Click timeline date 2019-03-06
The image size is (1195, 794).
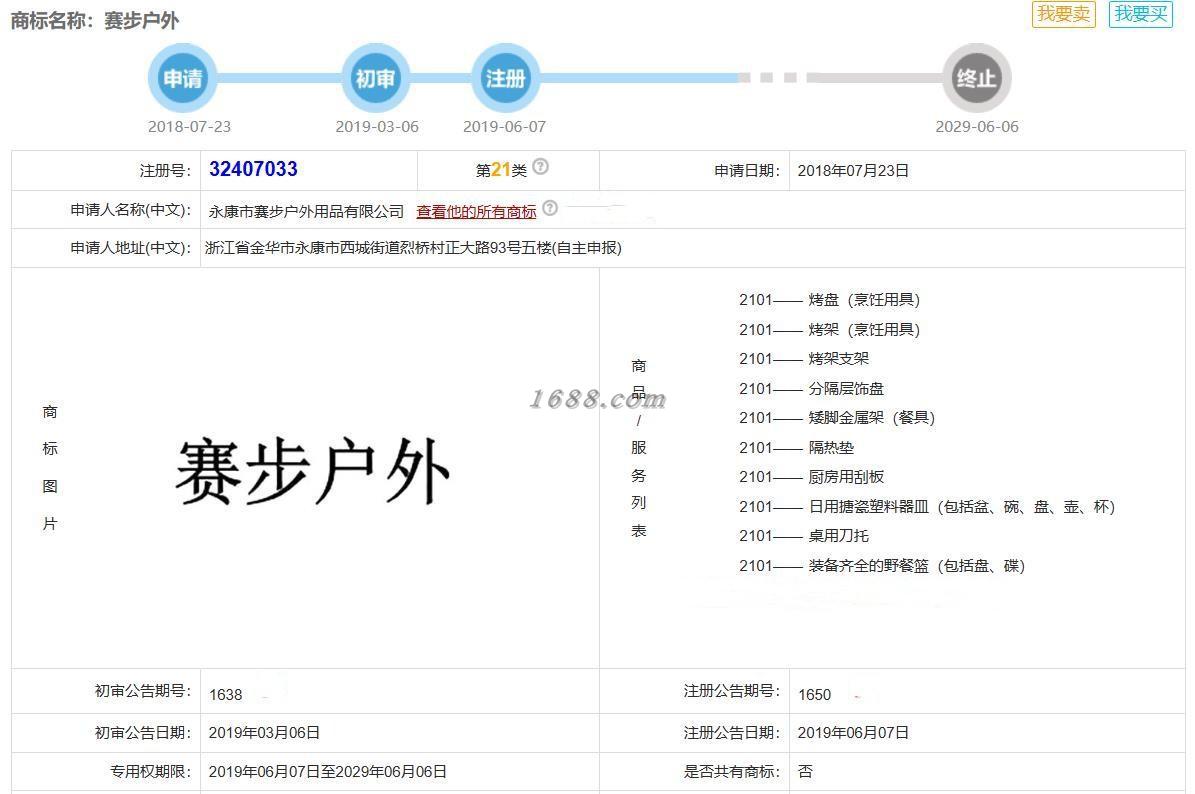pos(377,126)
